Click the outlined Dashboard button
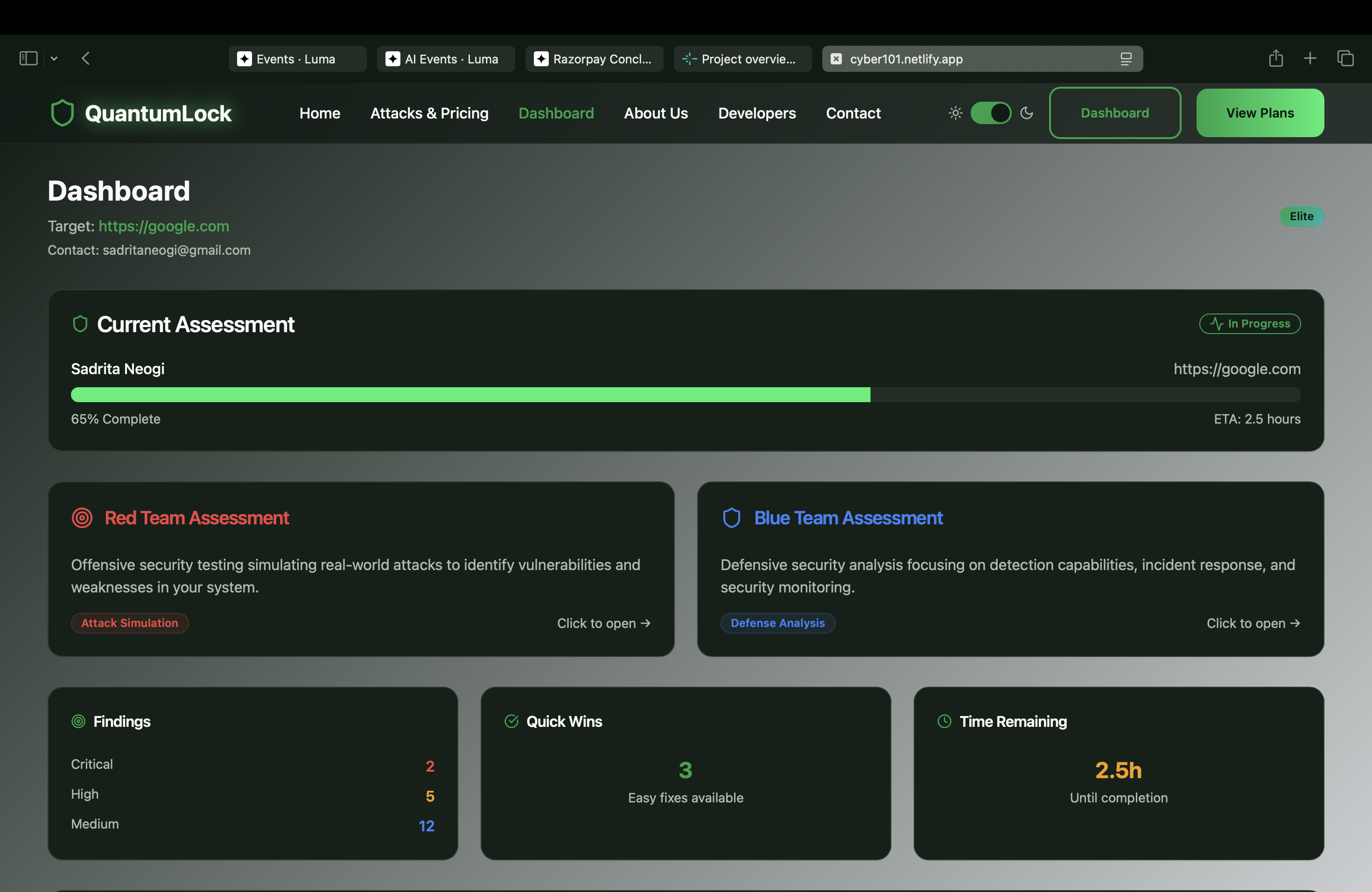 [x=1115, y=113]
